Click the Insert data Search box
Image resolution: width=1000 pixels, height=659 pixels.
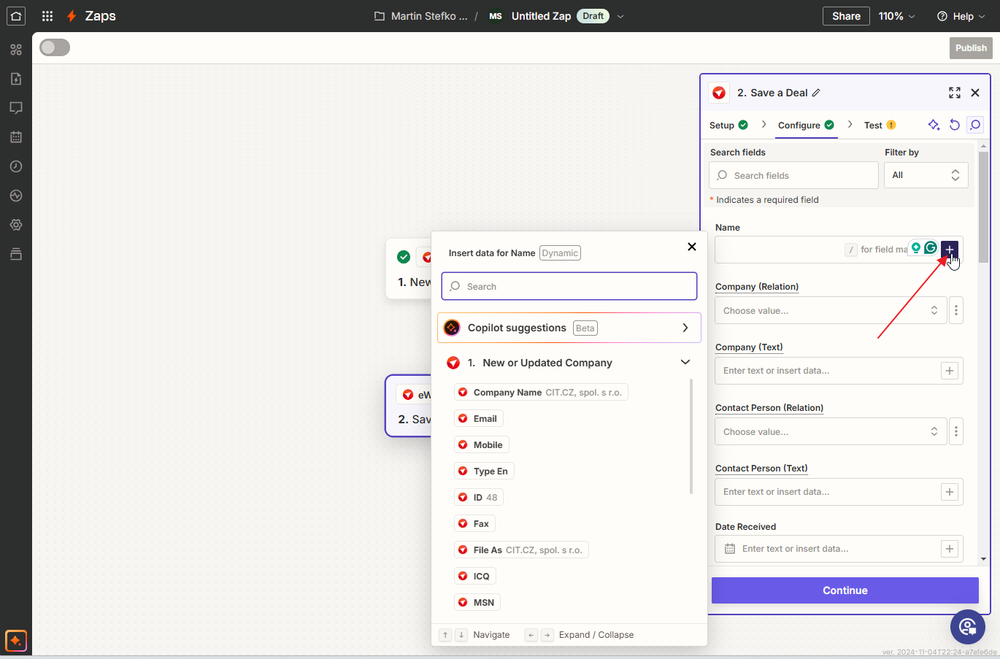point(569,286)
